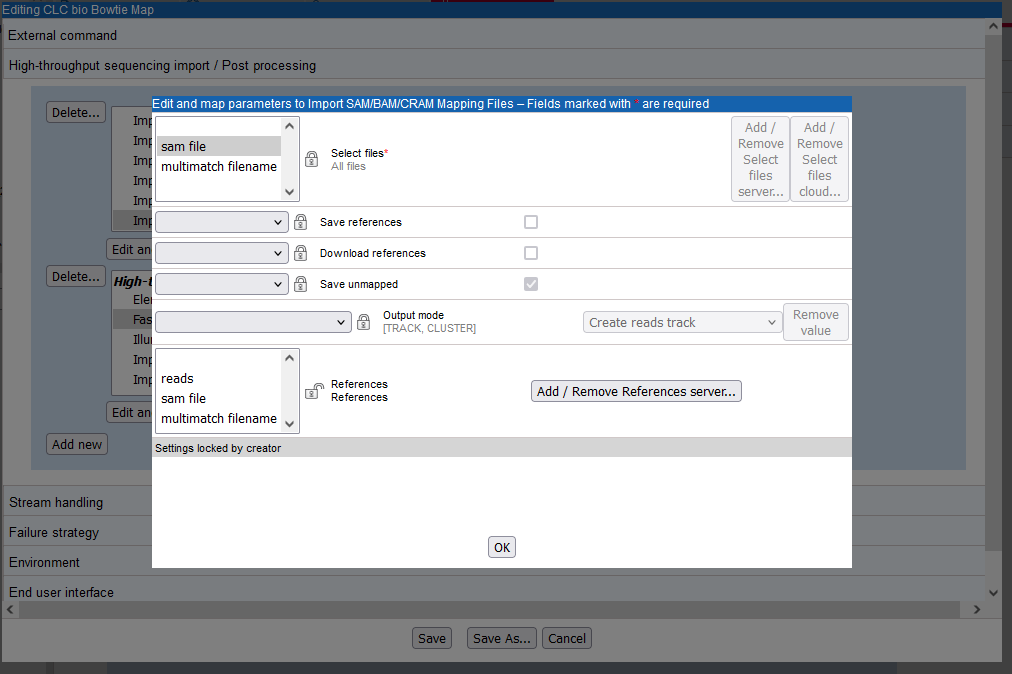Click Save As button at the bottom
Viewport: 1012px width, 674px height.
[502, 638]
